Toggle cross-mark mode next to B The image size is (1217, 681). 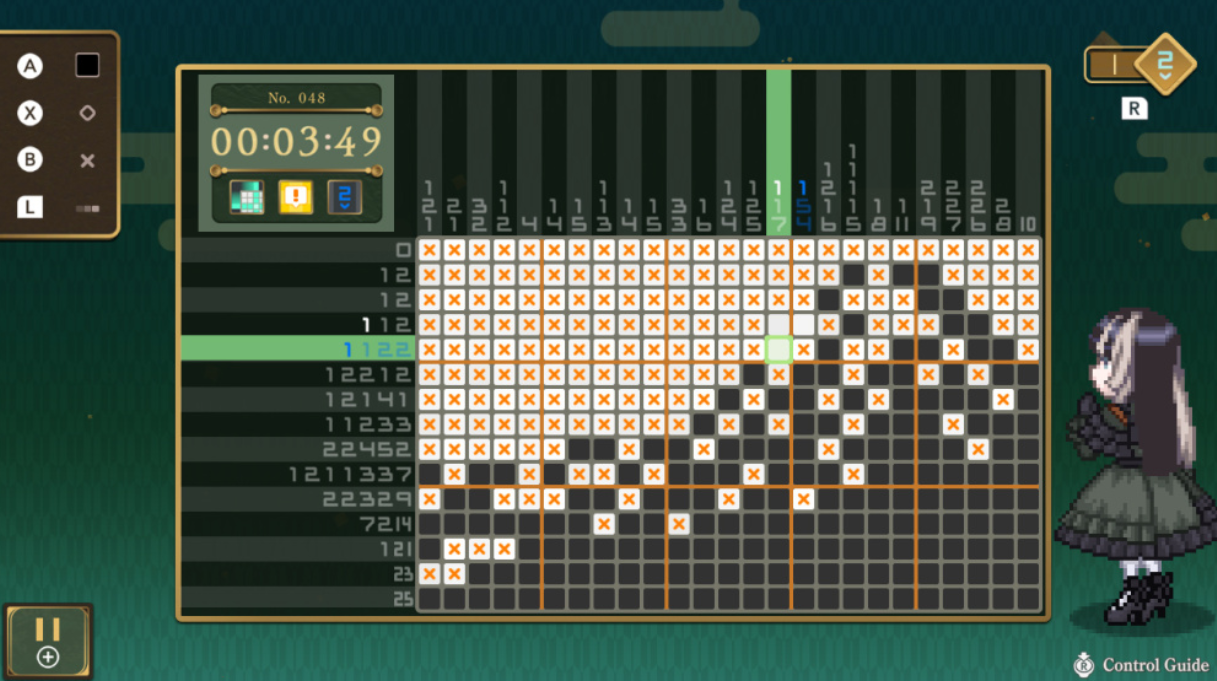click(x=86, y=160)
